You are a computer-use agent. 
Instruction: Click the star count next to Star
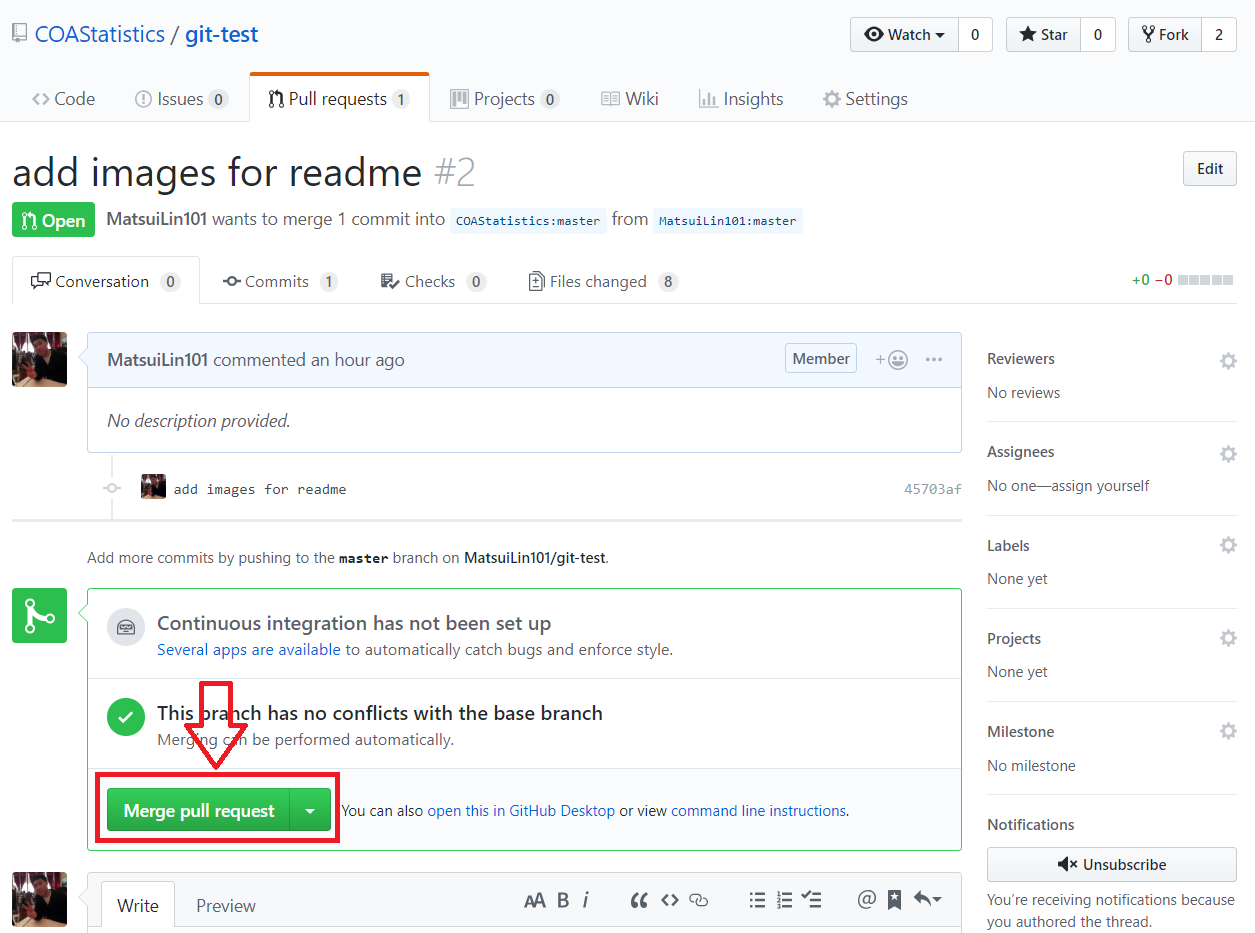click(x=1097, y=34)
